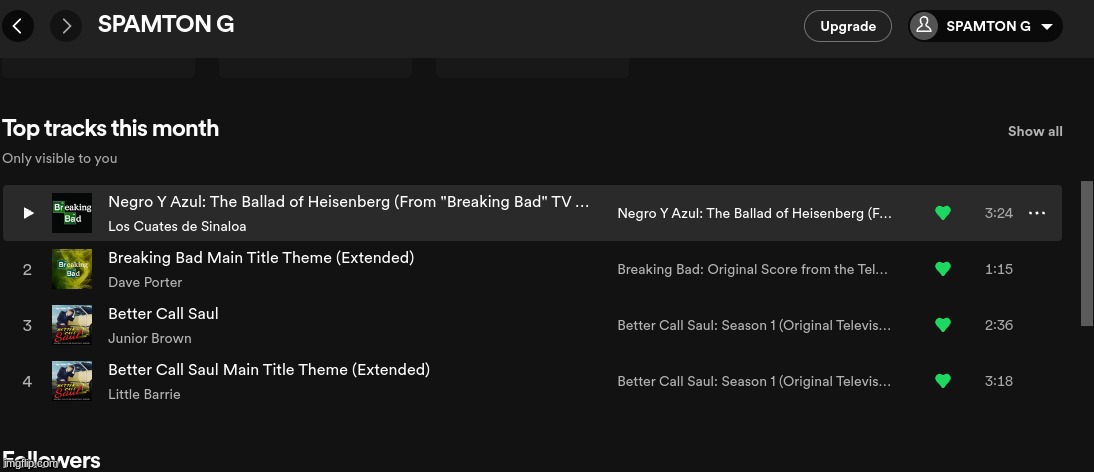Go back with the left arrow button
Screen dimensions: 1094x472
17,26
